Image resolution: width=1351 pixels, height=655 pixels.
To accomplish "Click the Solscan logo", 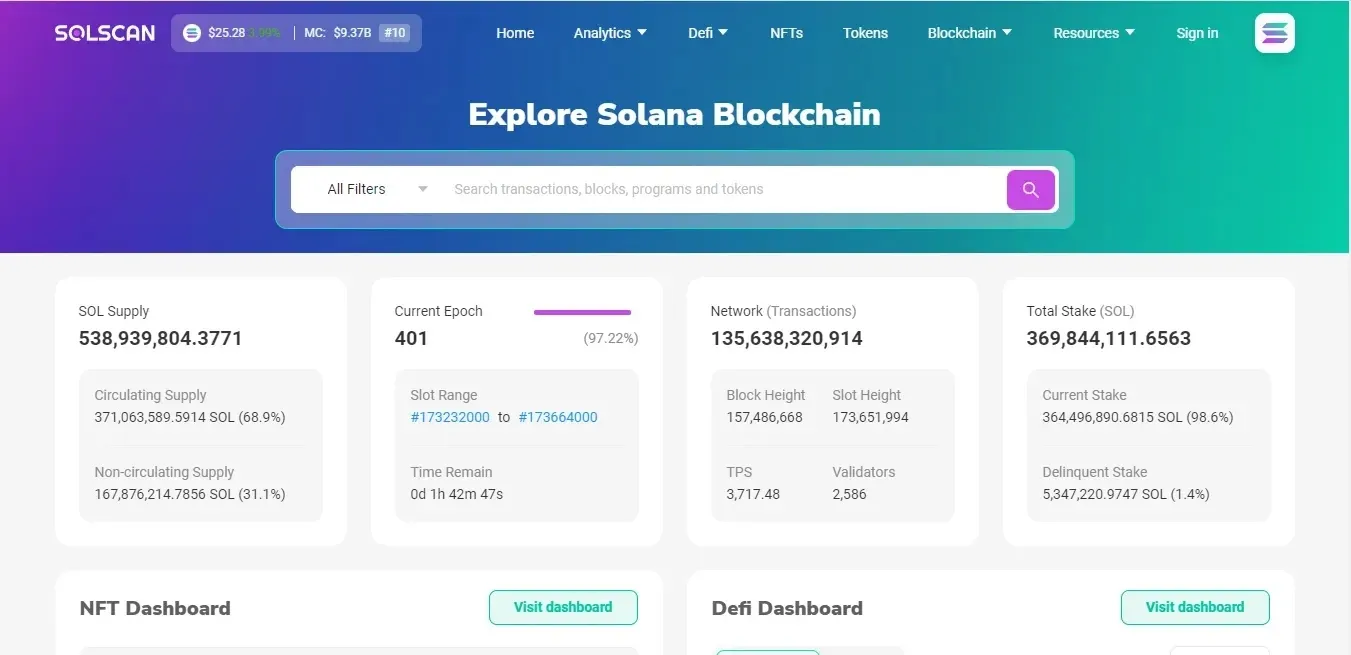I will tap(105, 33).
